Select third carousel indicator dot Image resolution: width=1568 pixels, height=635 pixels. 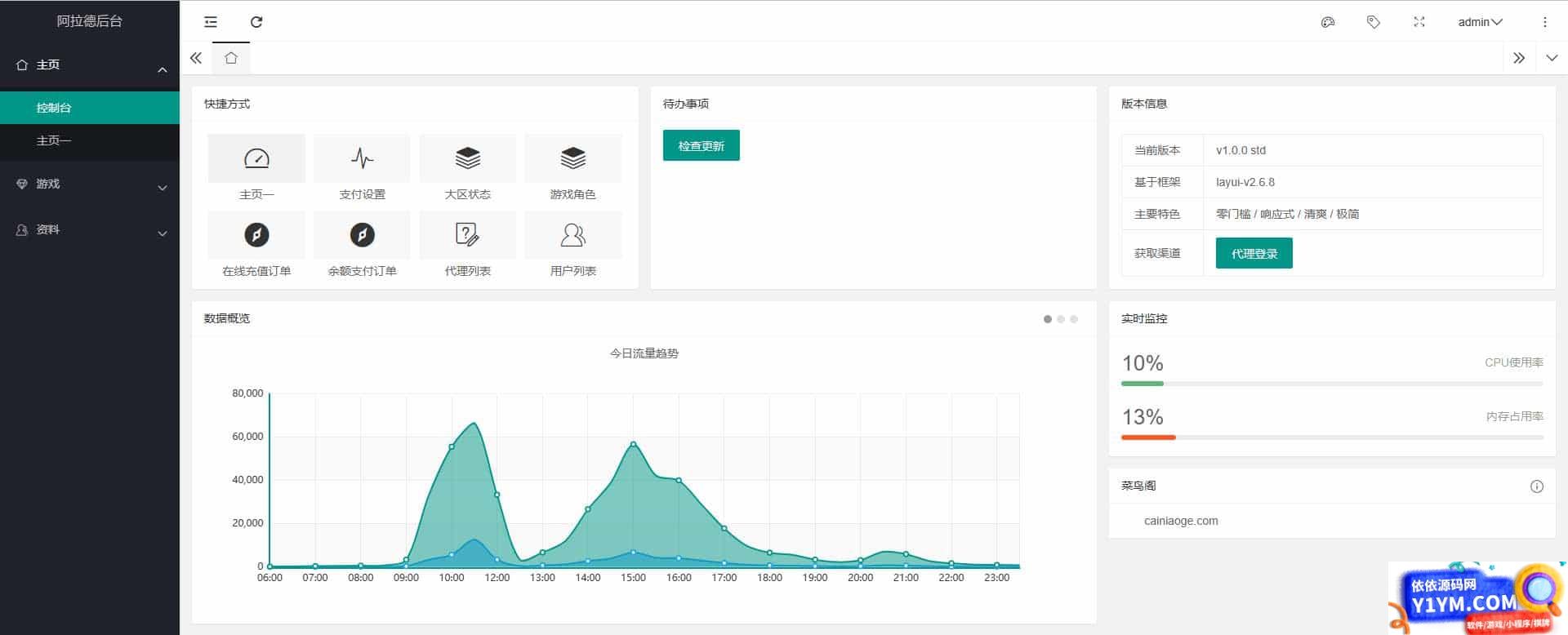point(1074,319)
